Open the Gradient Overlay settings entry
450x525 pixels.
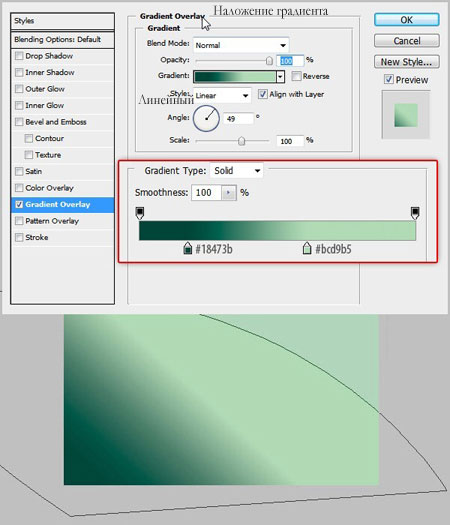[x=58, y=204]
